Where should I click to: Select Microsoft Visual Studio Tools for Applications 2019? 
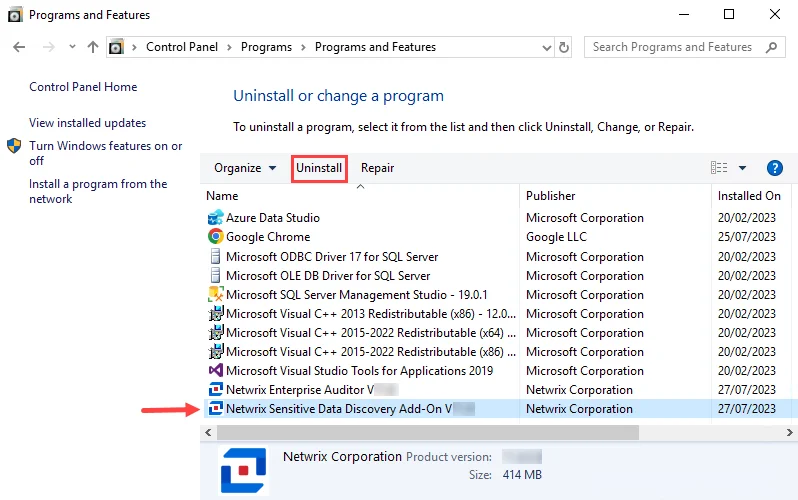pos(359,371)
